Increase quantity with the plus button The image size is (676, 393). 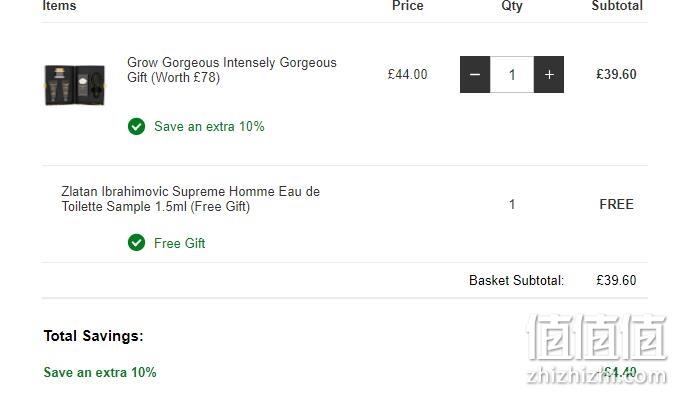[x=549, y=75]
